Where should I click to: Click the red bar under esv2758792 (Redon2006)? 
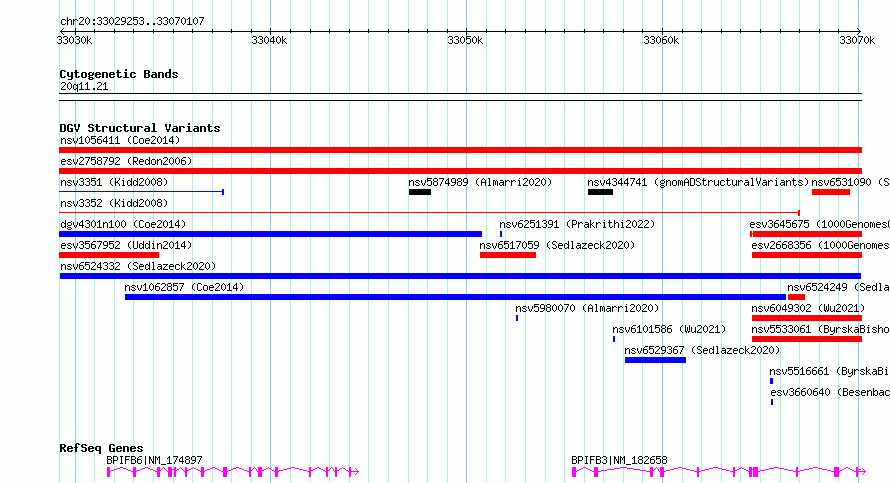pos(460,171)
